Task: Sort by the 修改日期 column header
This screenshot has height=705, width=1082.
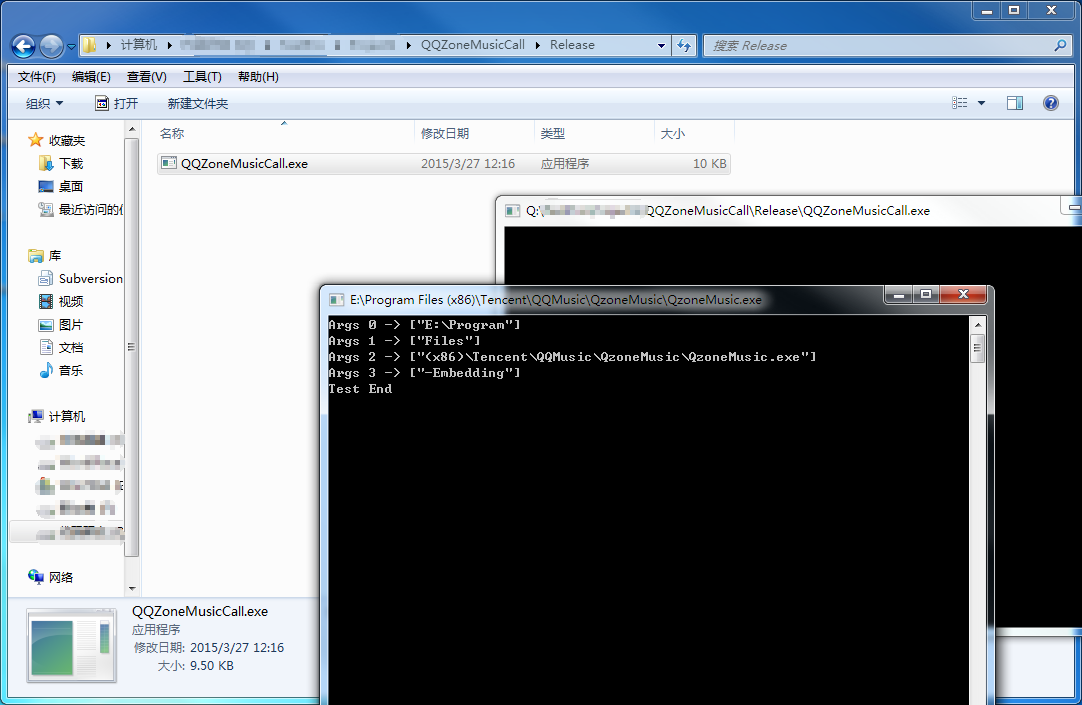Action: (x=475, y=133)
